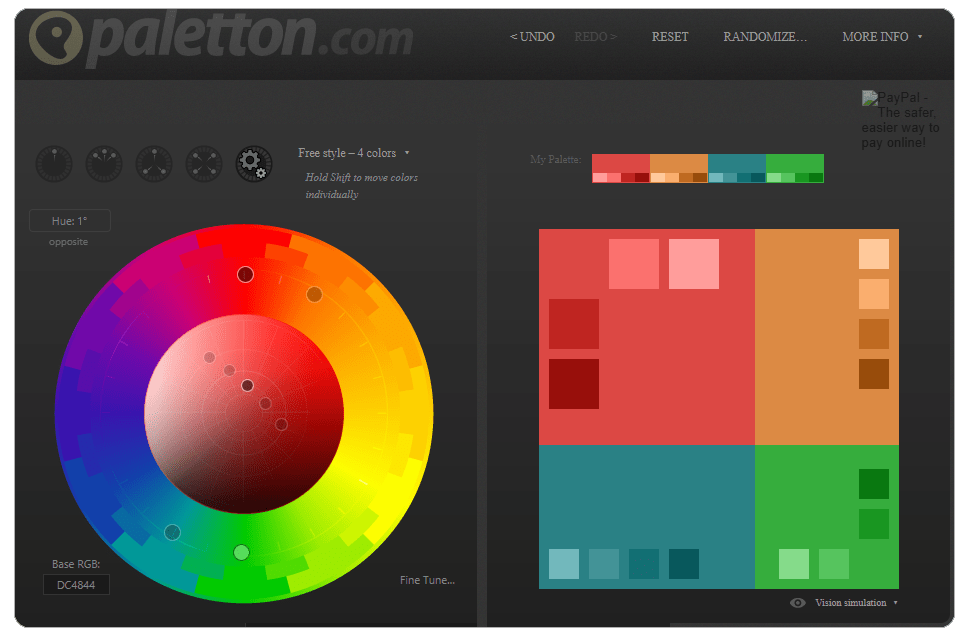Click Undo in the top menu
This screenshot has height=636, width=965.
coord(532,37)
